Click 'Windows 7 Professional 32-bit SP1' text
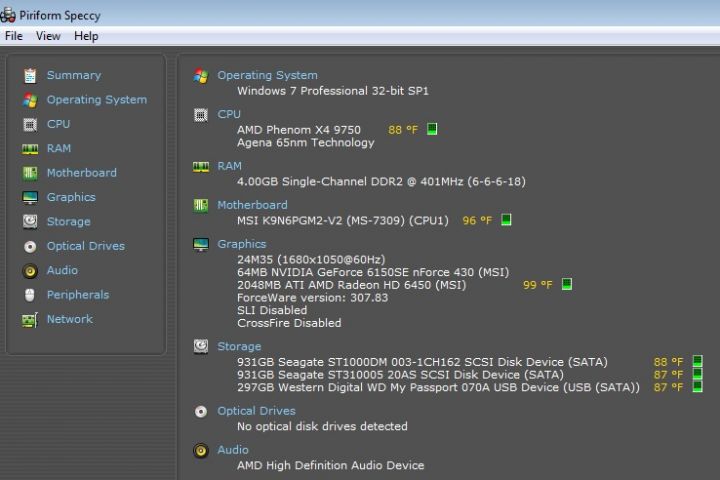This screenshot has height=480, width=720. 333,91
